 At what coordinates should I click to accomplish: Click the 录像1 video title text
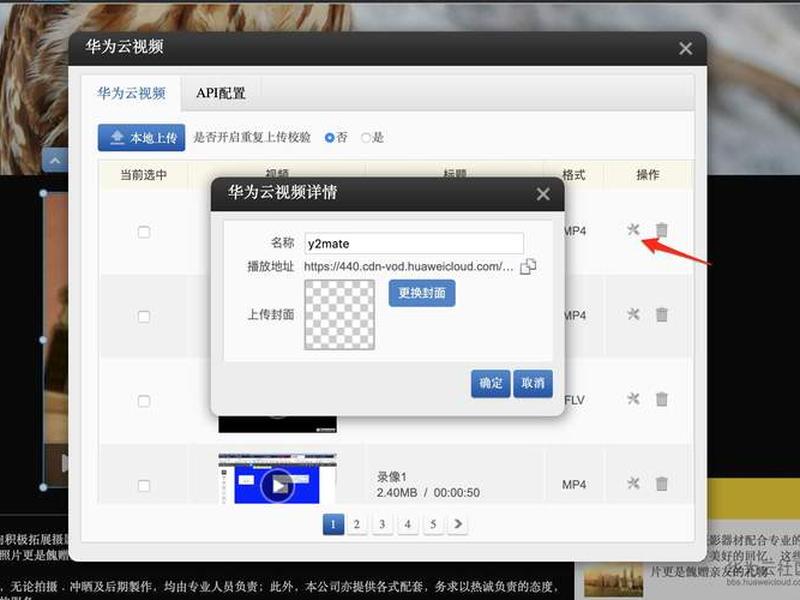[x=392, y=477]
